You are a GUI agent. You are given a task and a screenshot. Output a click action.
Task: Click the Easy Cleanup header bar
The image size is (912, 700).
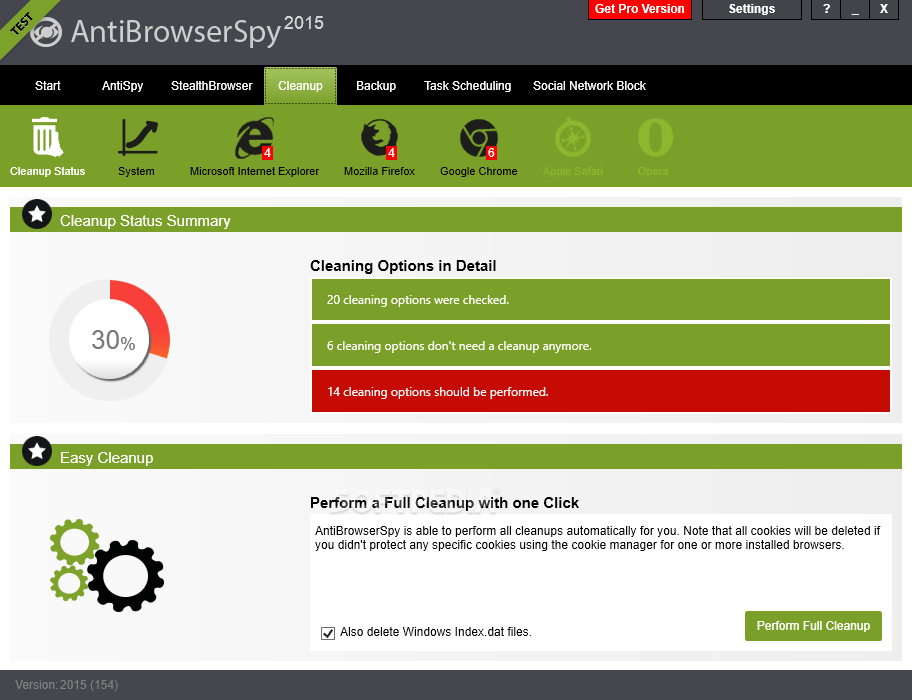tap(456, 457)
